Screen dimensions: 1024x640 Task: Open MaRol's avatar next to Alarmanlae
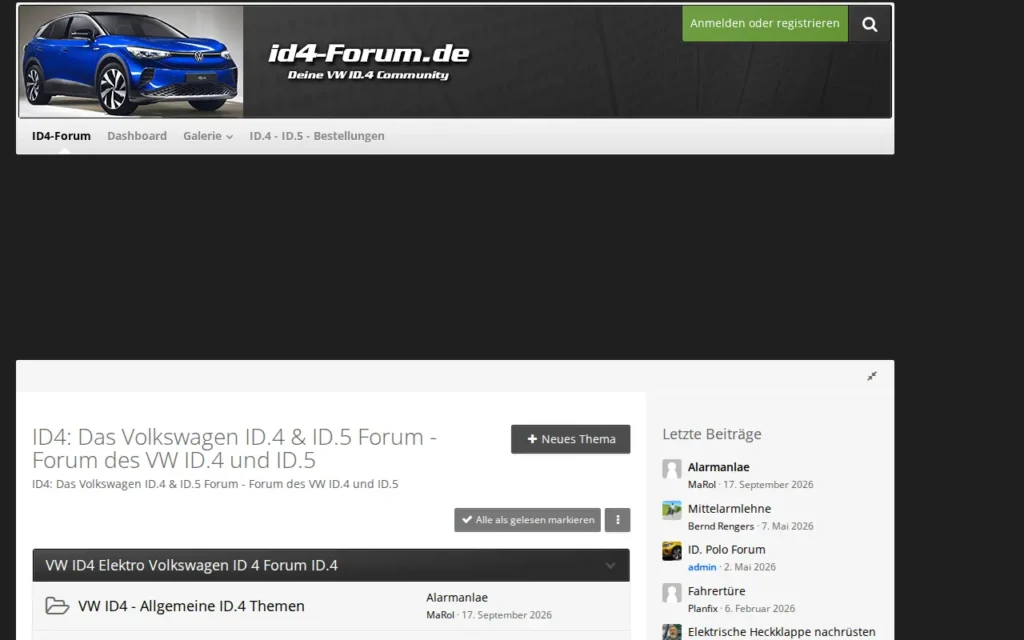point(671,469)
